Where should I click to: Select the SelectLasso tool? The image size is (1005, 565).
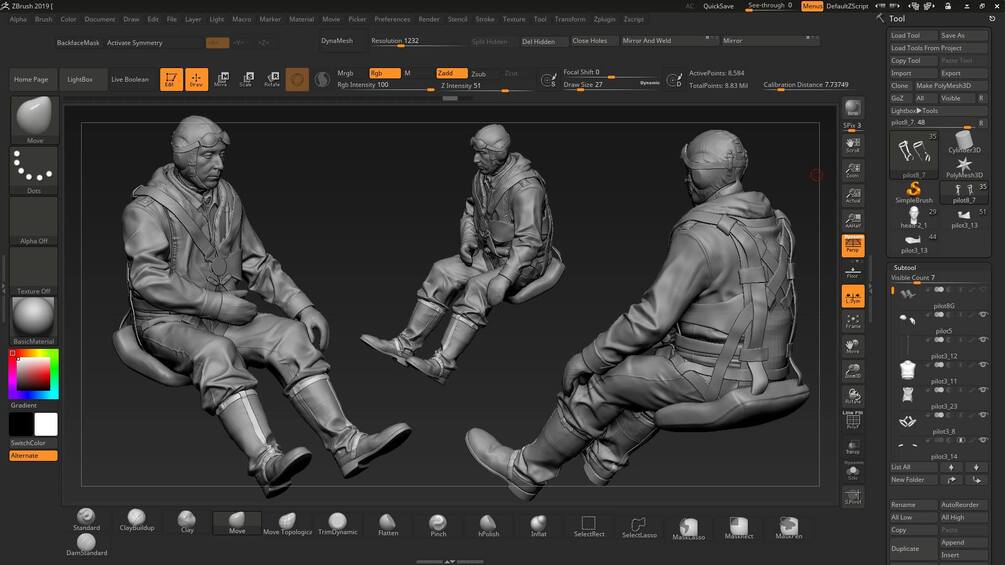638,526
